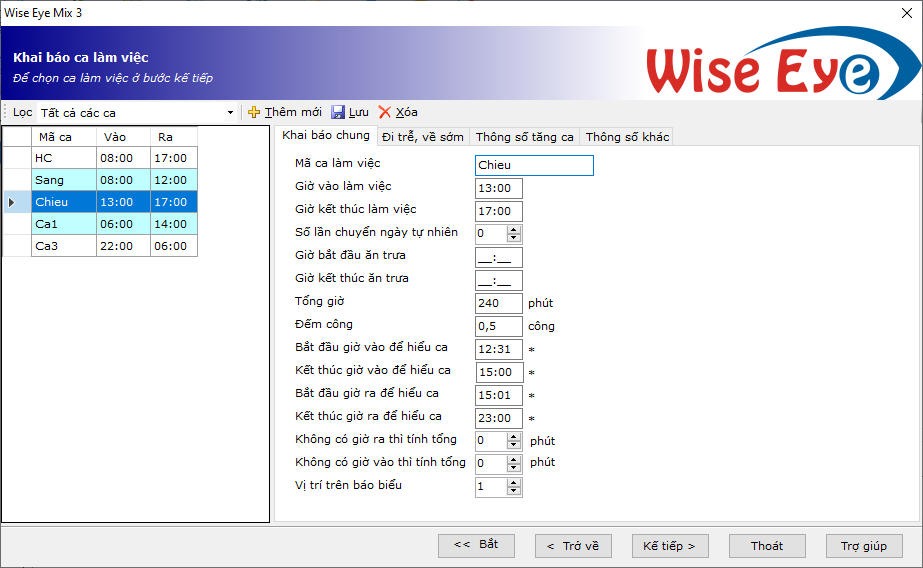This screenshot has width=923, height=568.
Task: Switch to Đi trễ, về sớm tab
Action: (x=422, y=137)
